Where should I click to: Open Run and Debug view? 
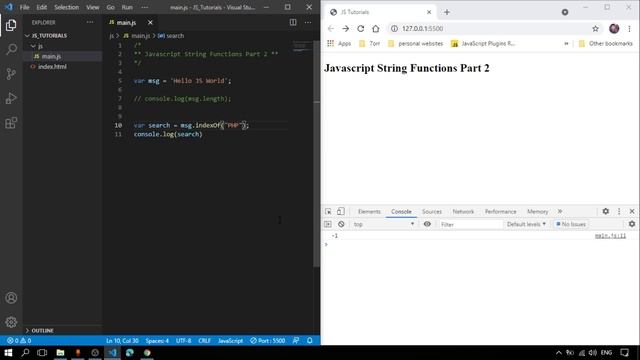(11, 98)
